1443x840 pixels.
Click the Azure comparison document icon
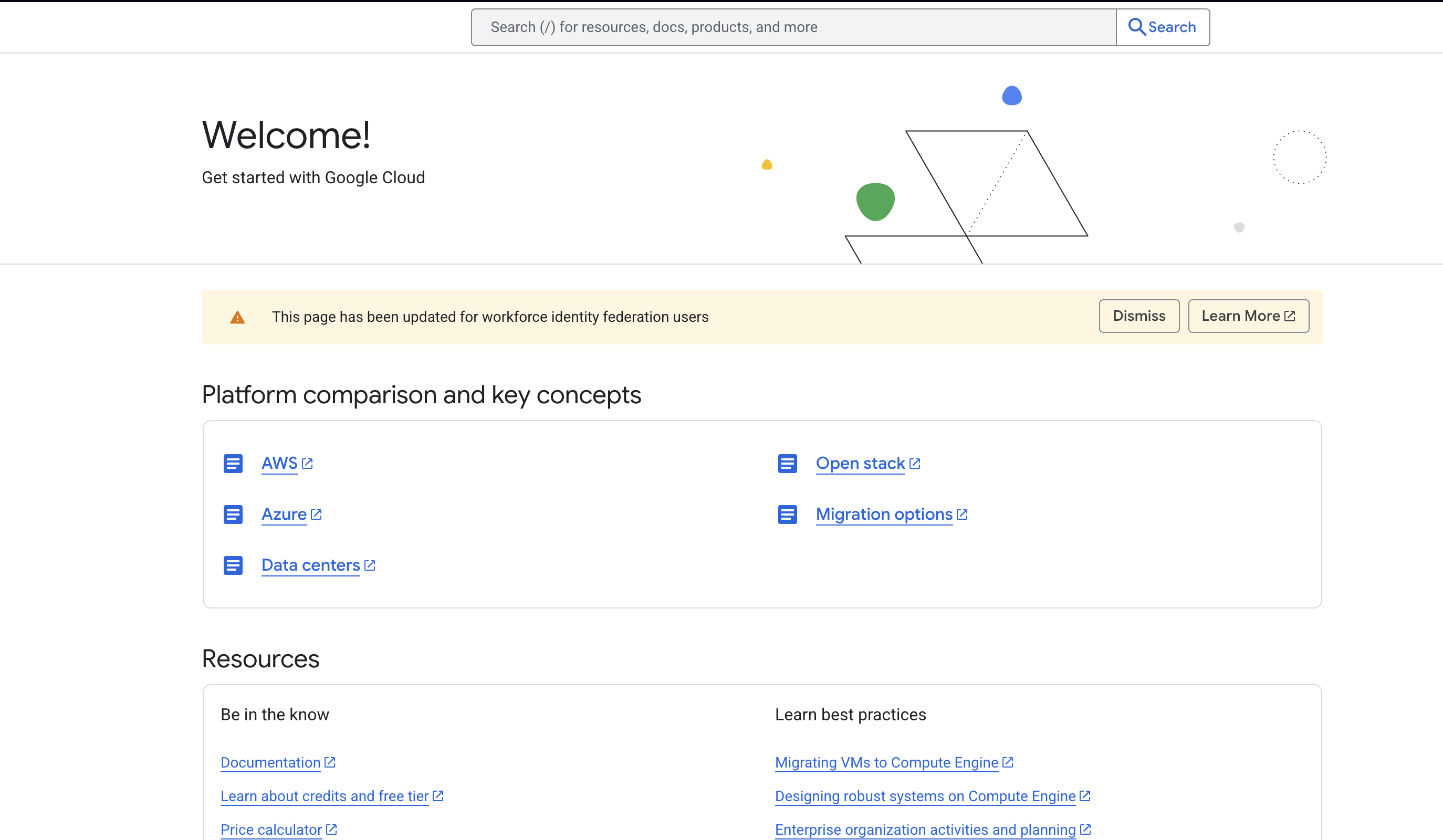point(233,514)
